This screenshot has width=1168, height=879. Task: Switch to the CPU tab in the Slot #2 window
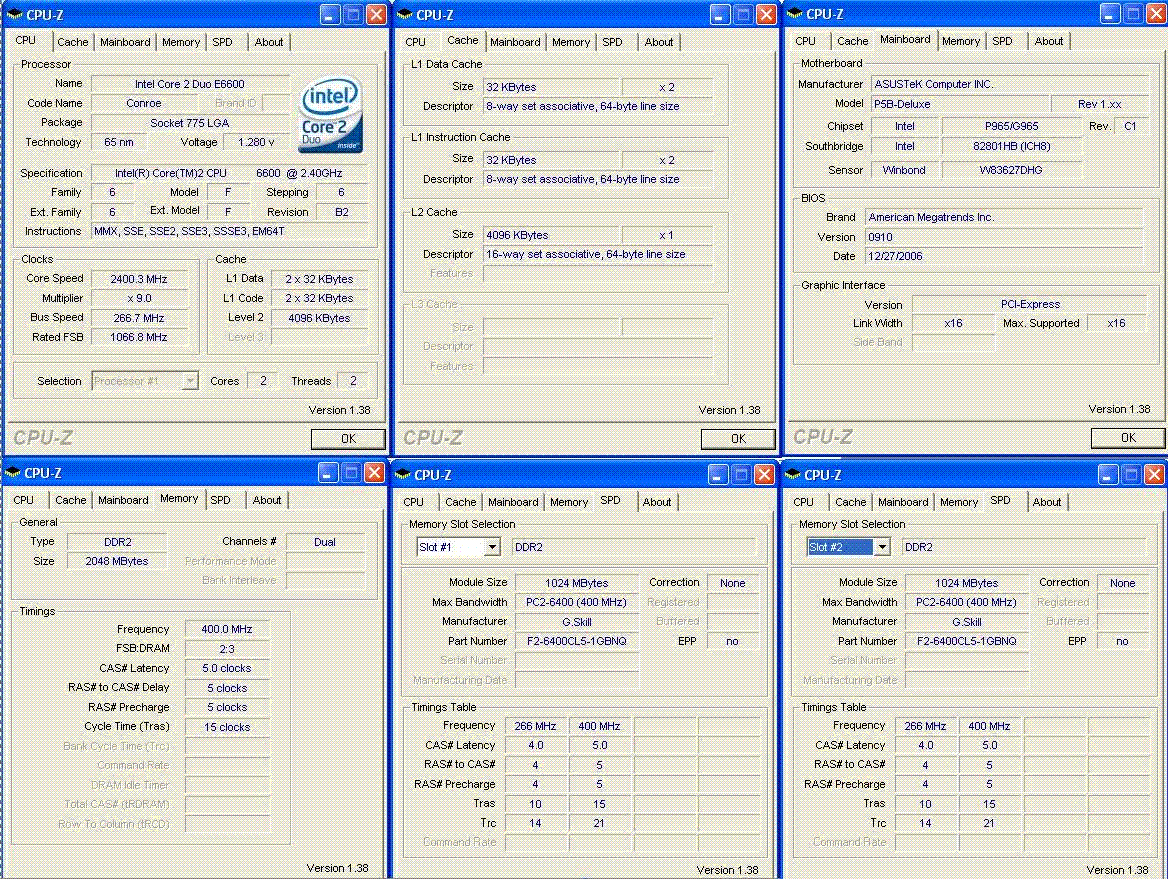(804, 503)
